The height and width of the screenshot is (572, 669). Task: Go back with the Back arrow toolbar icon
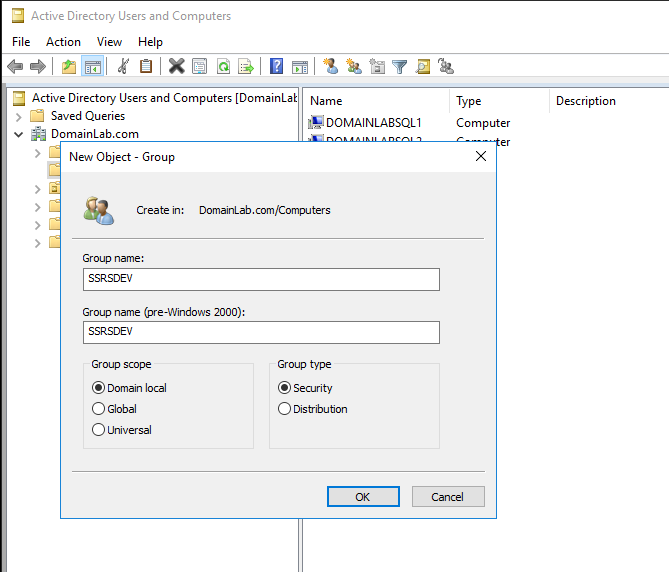15,67
